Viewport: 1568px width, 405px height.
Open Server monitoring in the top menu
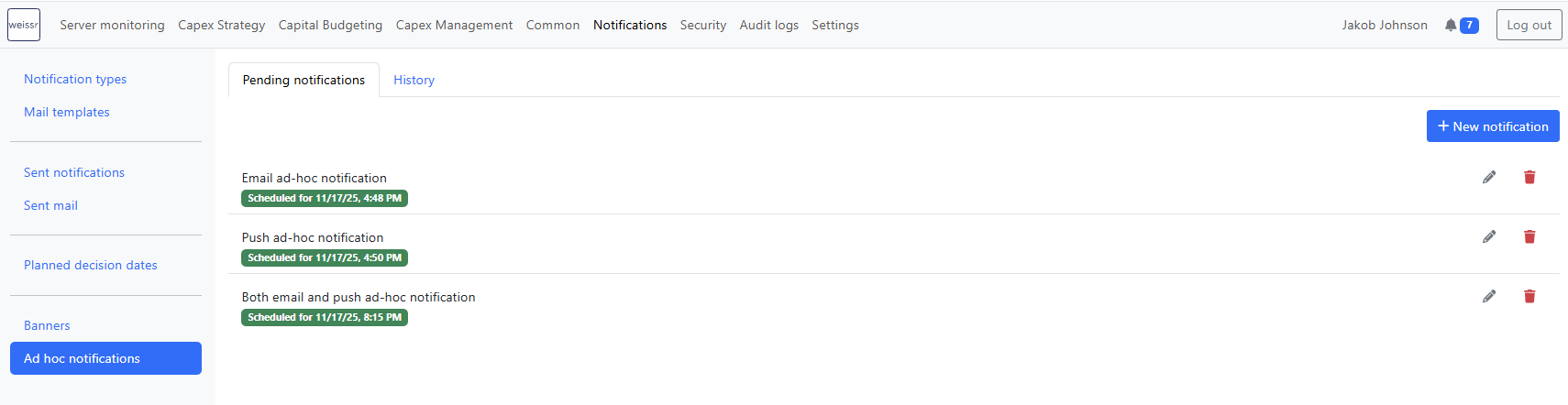coord(112,25)
